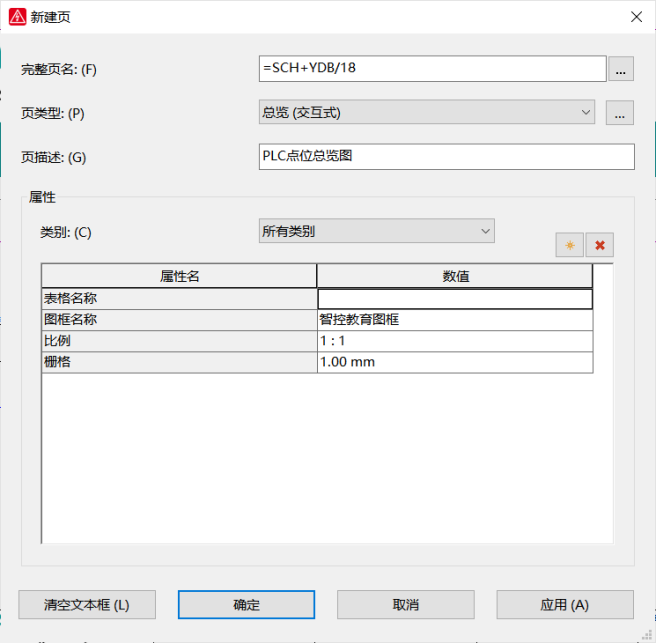Click the 清空文本框 (L) button

[x=87, y=605]
